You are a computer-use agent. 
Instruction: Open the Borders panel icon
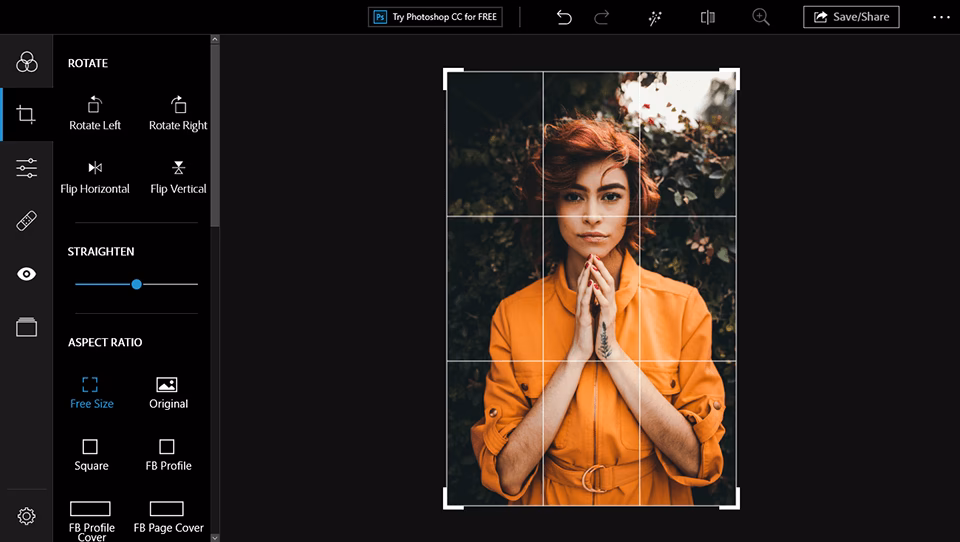(27, 327)
